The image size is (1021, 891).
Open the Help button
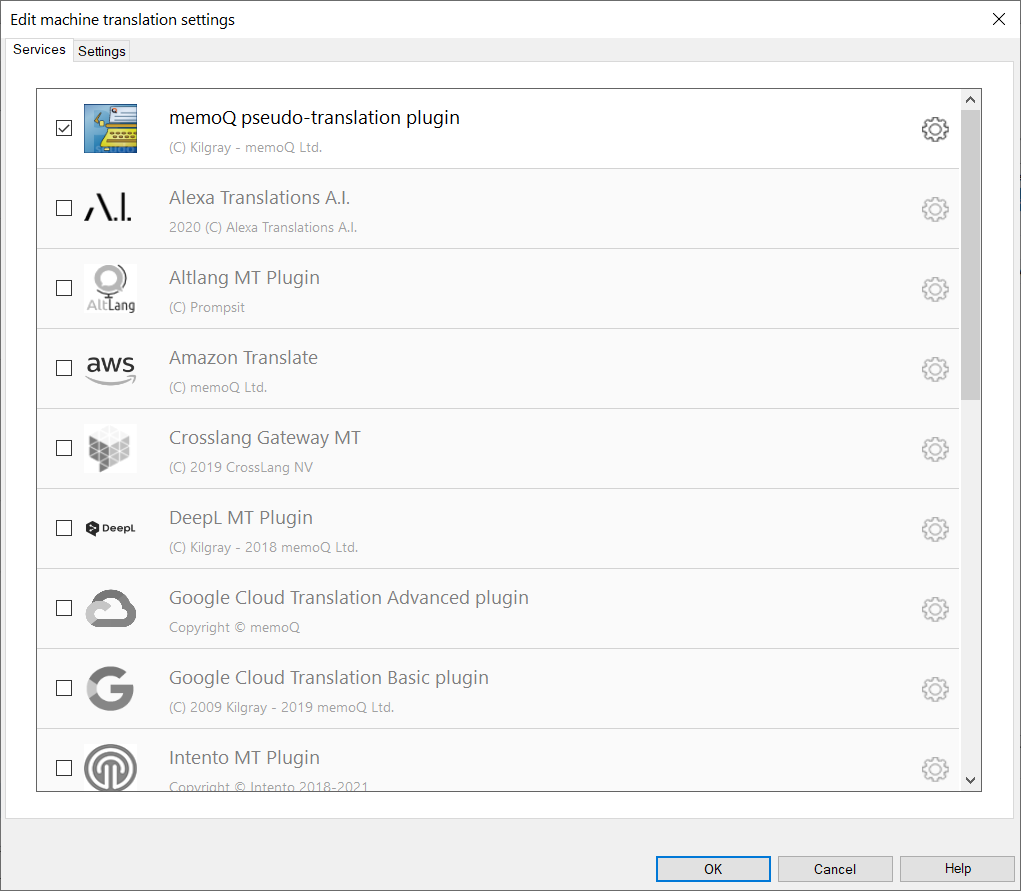tap(957, 869)
